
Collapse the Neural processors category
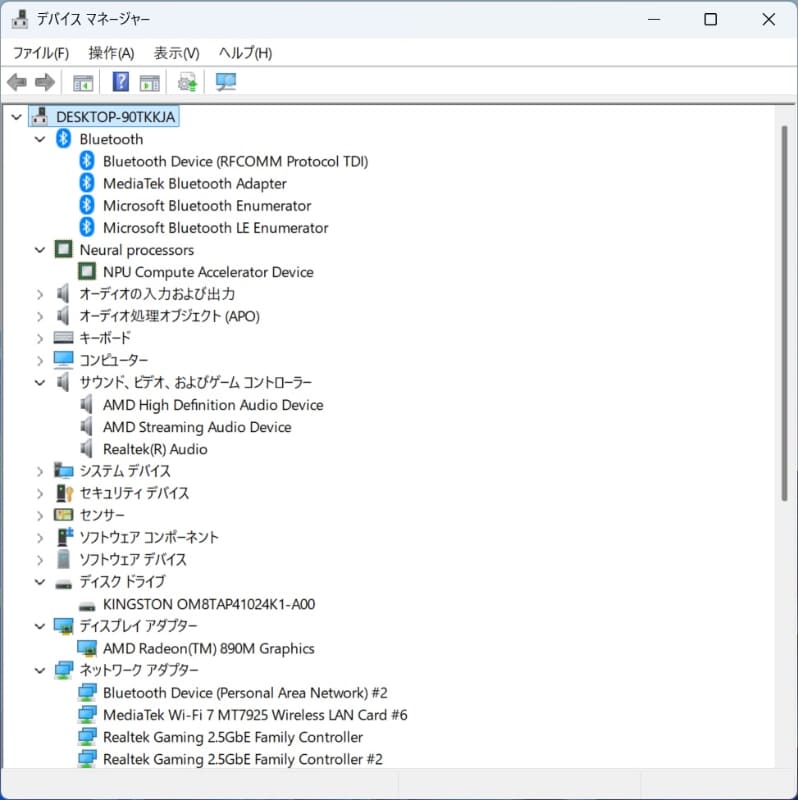tap(40, 250)
